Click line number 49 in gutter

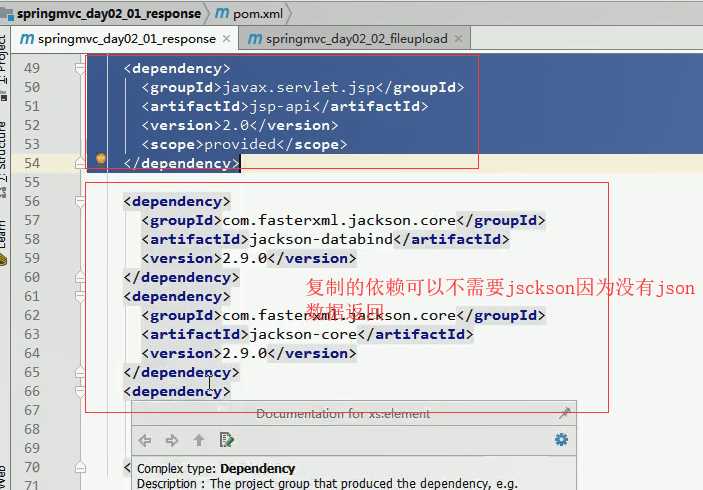(x=32, y=68)
